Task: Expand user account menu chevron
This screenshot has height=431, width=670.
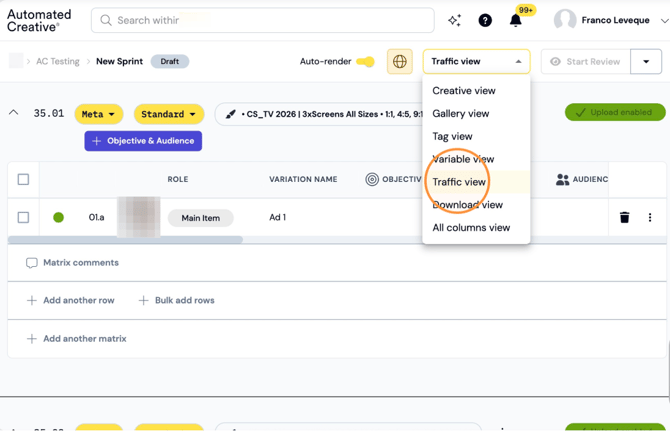Action: coord(664,21)
